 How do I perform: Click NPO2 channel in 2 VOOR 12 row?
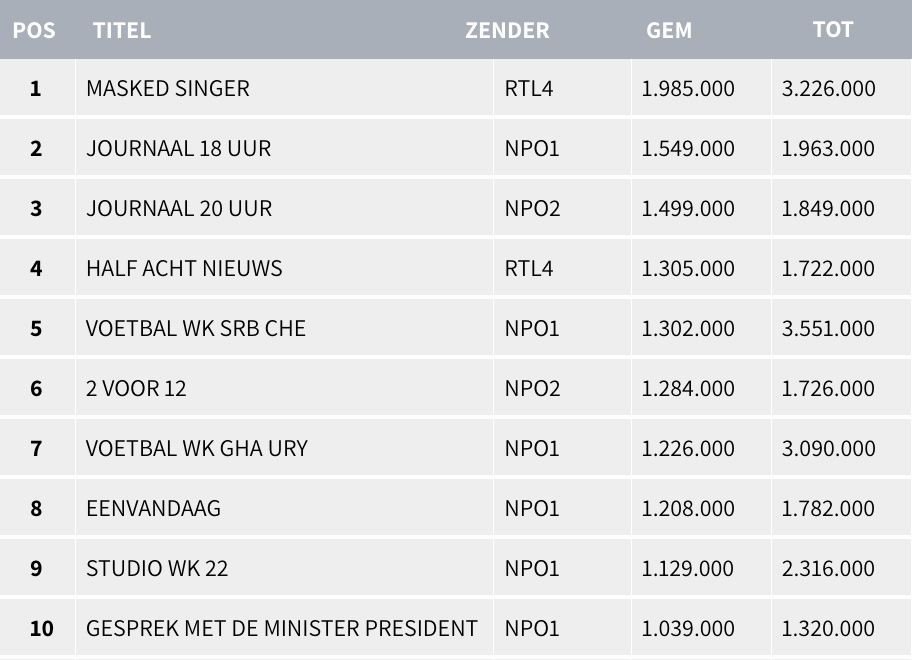coord(532,388)
